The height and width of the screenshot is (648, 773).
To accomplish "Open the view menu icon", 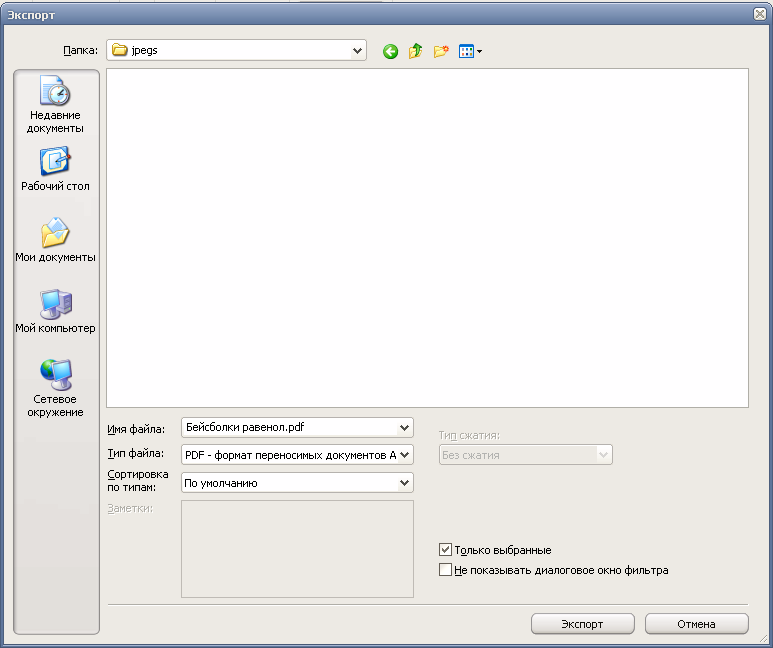I will pyautogui.click(x=470, y=51).
